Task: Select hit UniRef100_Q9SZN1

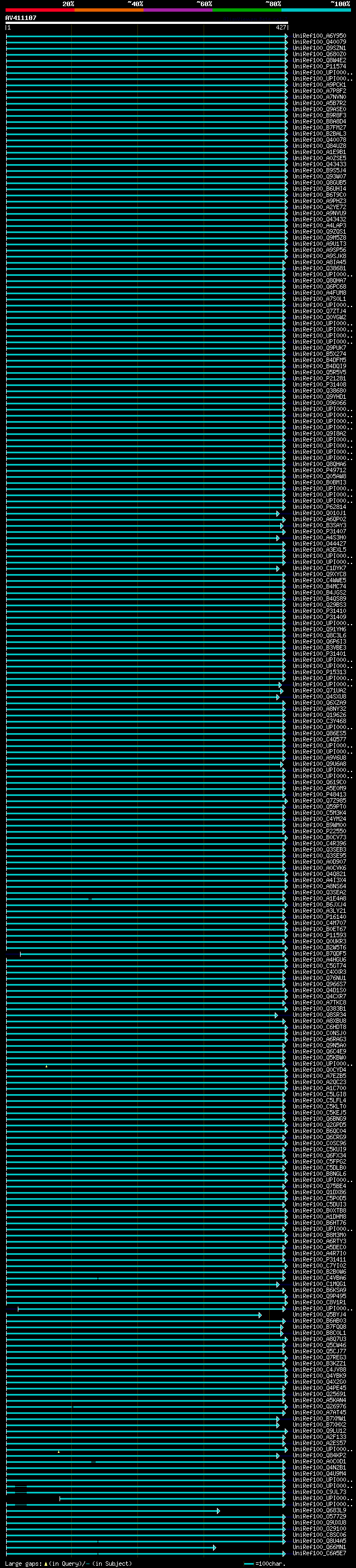Action: pyautogui.click(x=319, y=48)
